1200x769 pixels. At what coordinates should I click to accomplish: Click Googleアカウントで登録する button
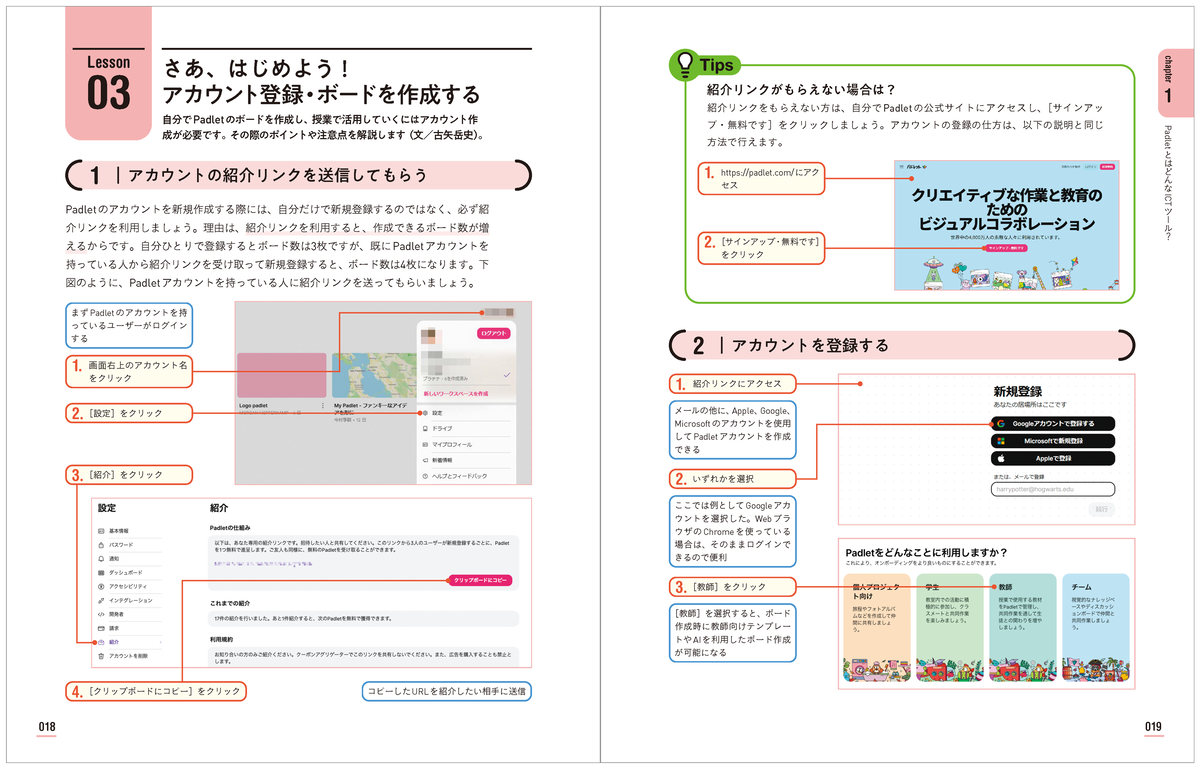1053,423
